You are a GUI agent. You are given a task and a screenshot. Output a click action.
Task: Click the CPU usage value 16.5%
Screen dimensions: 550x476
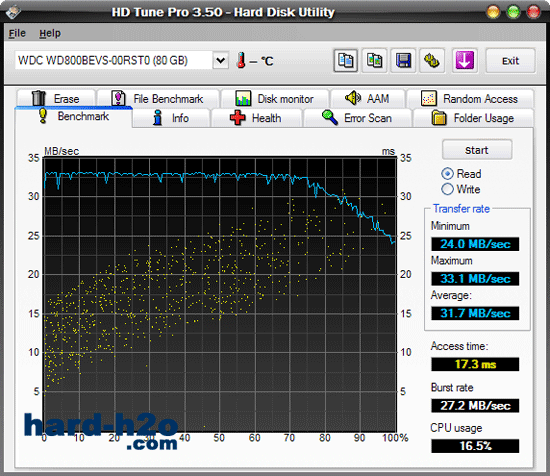tap(475, 446)
